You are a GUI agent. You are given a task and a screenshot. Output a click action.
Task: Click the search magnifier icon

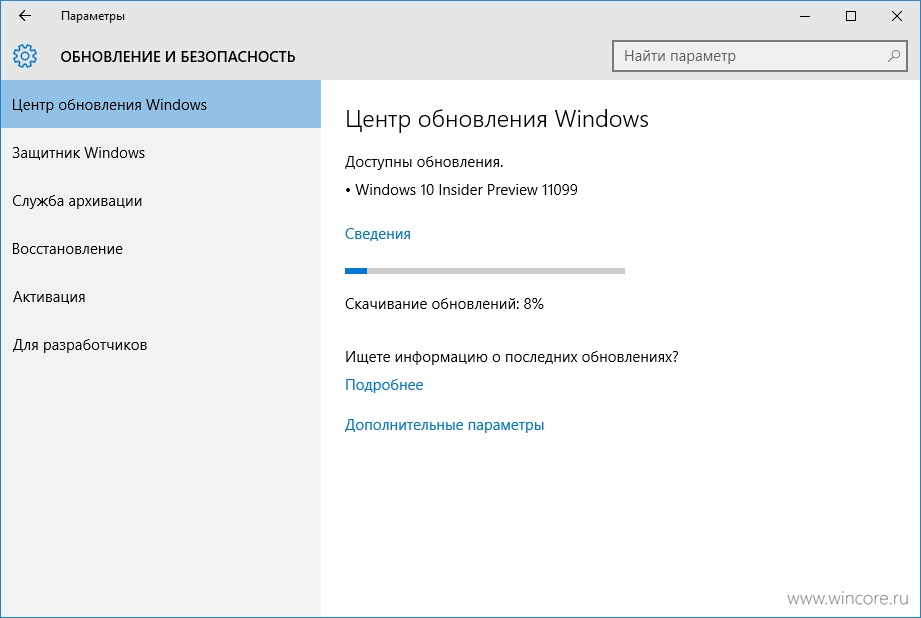893,56
